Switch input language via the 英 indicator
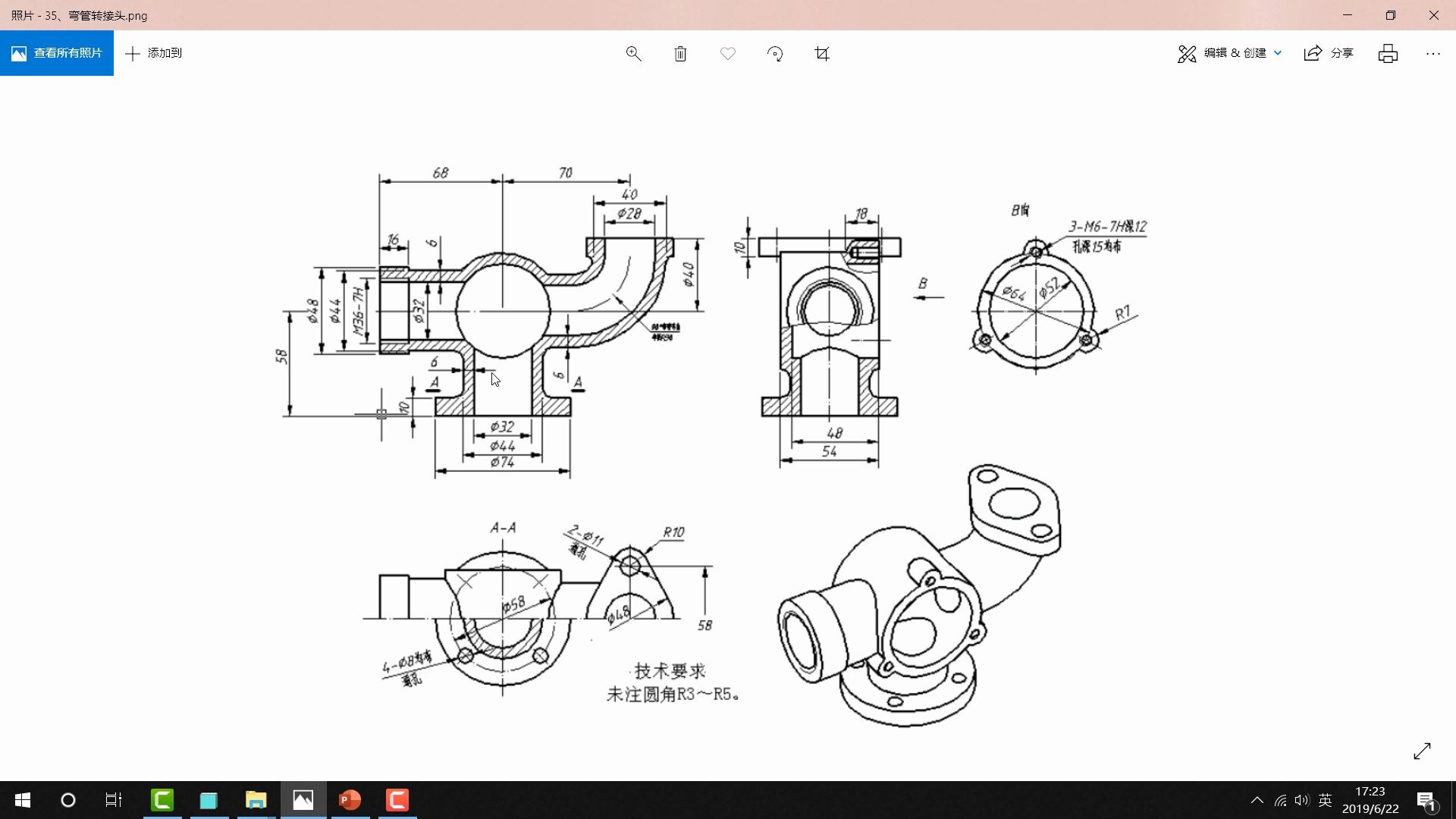This screenshot has width=1456, height=819. (x=1326, y=800)
